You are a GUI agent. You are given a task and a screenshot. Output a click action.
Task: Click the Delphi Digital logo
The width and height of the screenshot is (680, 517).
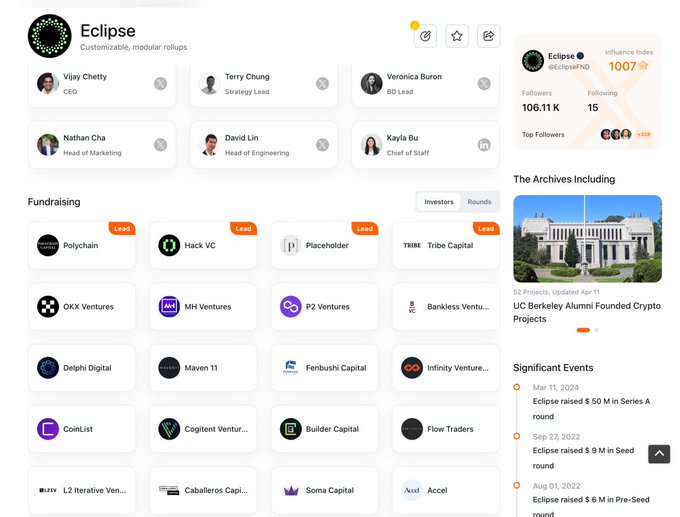(x=48, y=367)
